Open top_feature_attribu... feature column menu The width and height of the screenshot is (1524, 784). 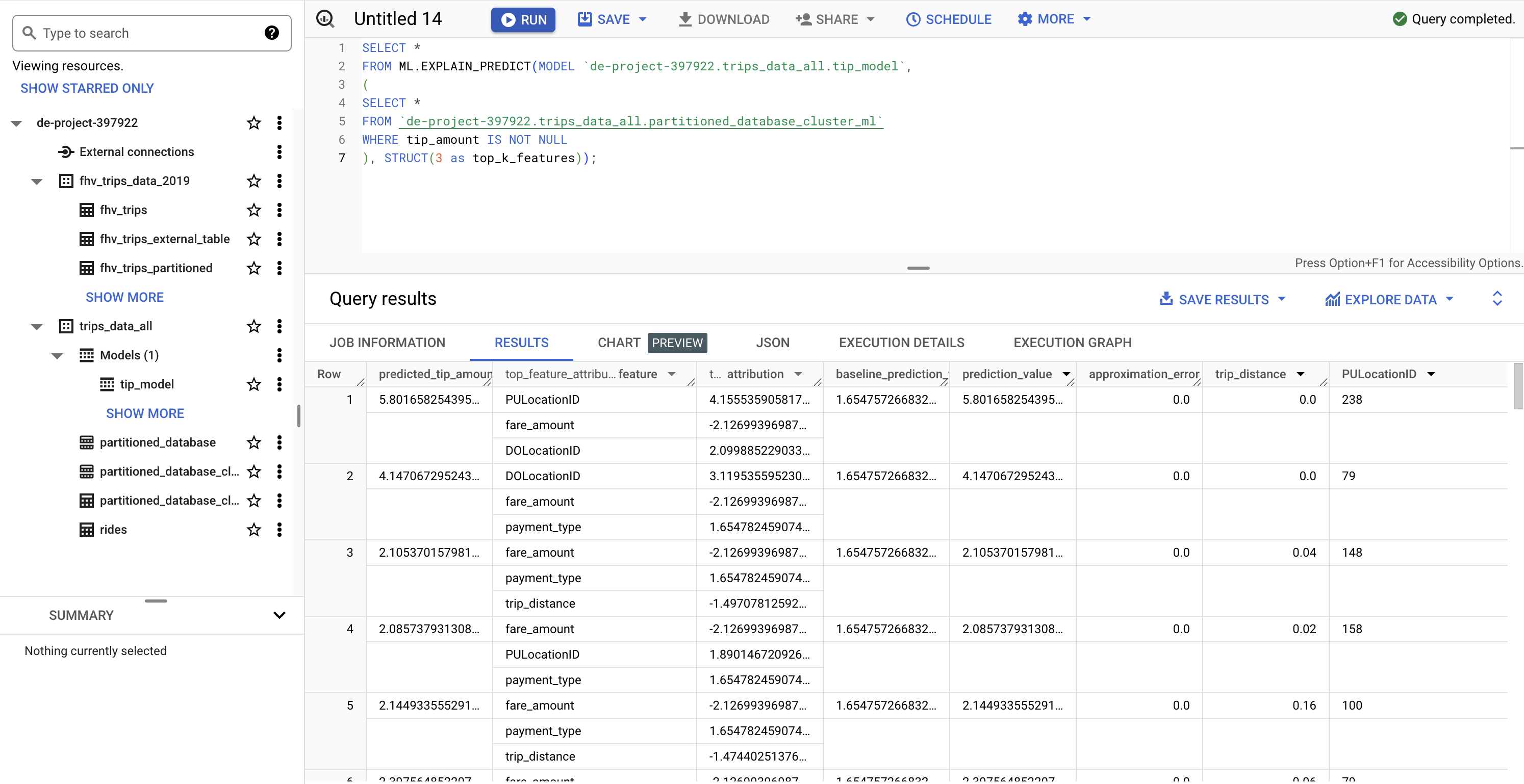pyautogui.click(x=672, y=374)
